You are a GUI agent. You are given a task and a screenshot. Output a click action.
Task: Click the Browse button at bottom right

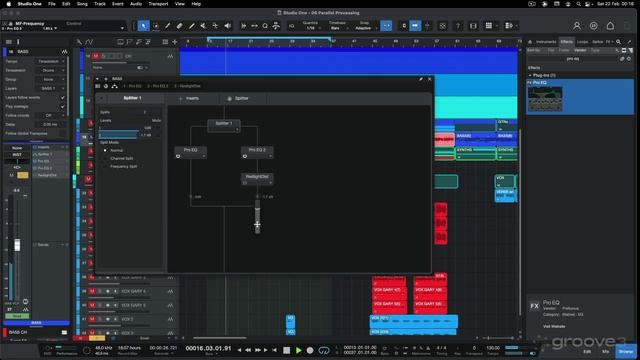click(626, 351)
